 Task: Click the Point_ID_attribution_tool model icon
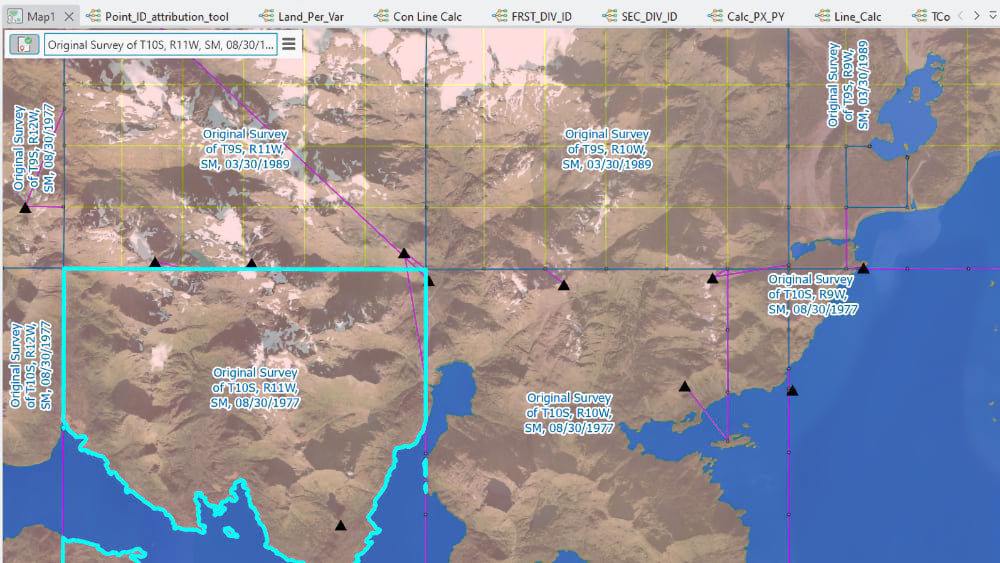pyautogui.click(x=94, y=16)
